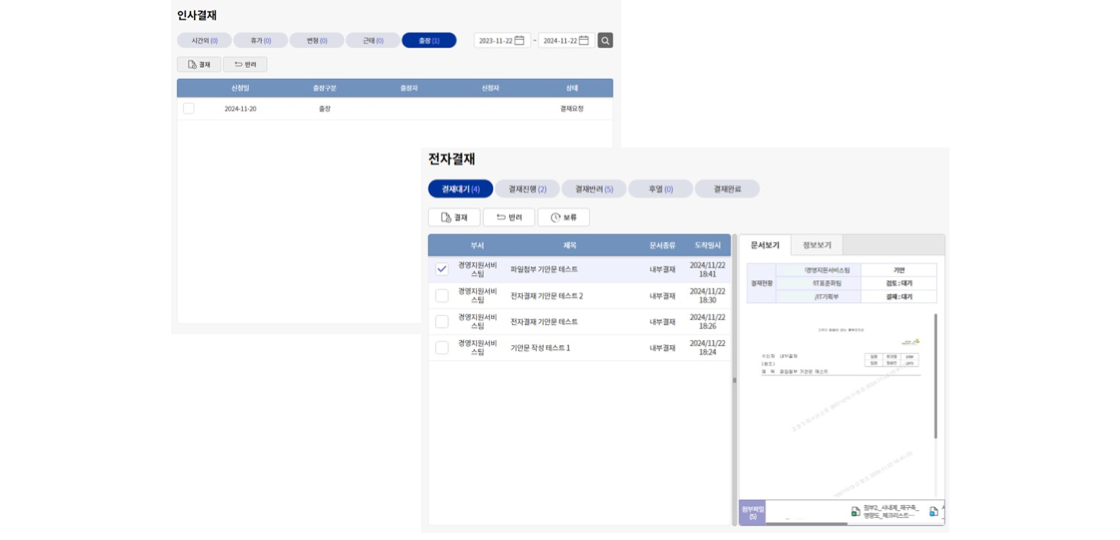Check the 2024-11-20 출장 row checkbox
This screenshot has height=540, width=1120.
tap(189, 109)
